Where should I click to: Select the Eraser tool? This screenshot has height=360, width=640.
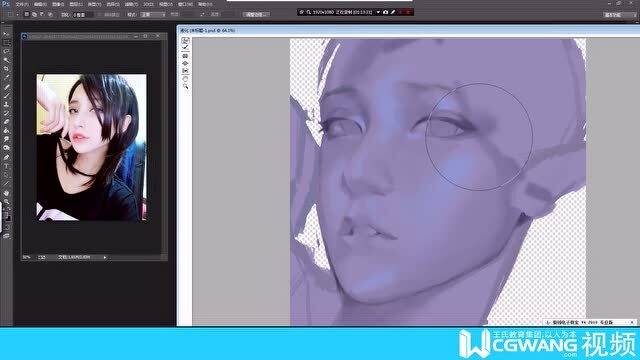click(x=6, y=122)
